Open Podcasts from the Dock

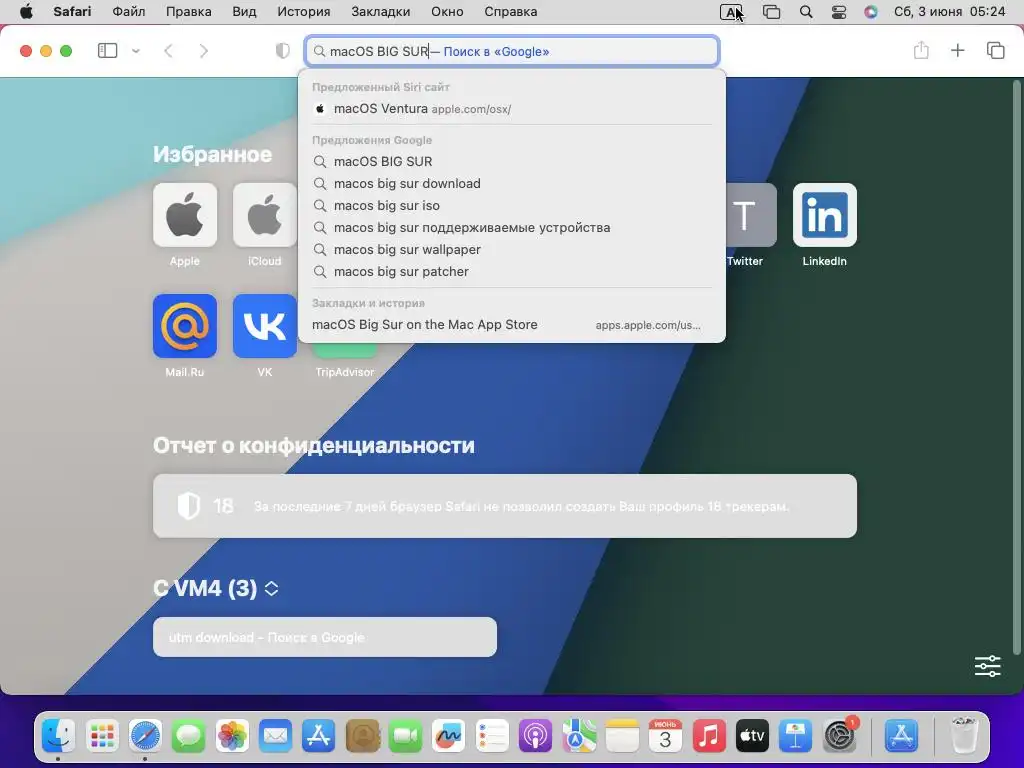point(535,736)
